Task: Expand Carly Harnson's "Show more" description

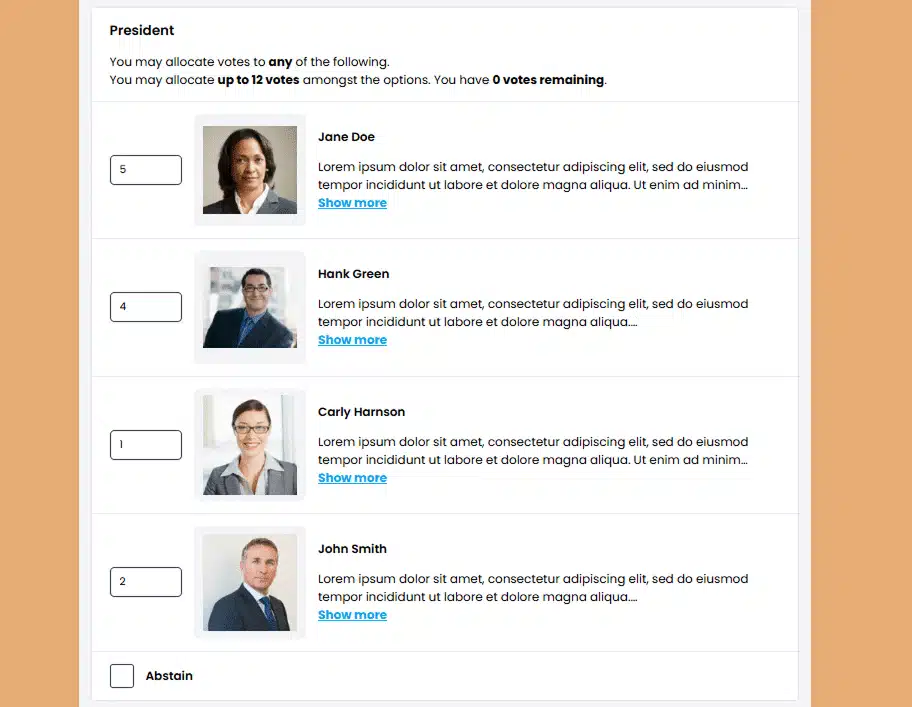Action: pyautogui.click(x=352, y=477)
